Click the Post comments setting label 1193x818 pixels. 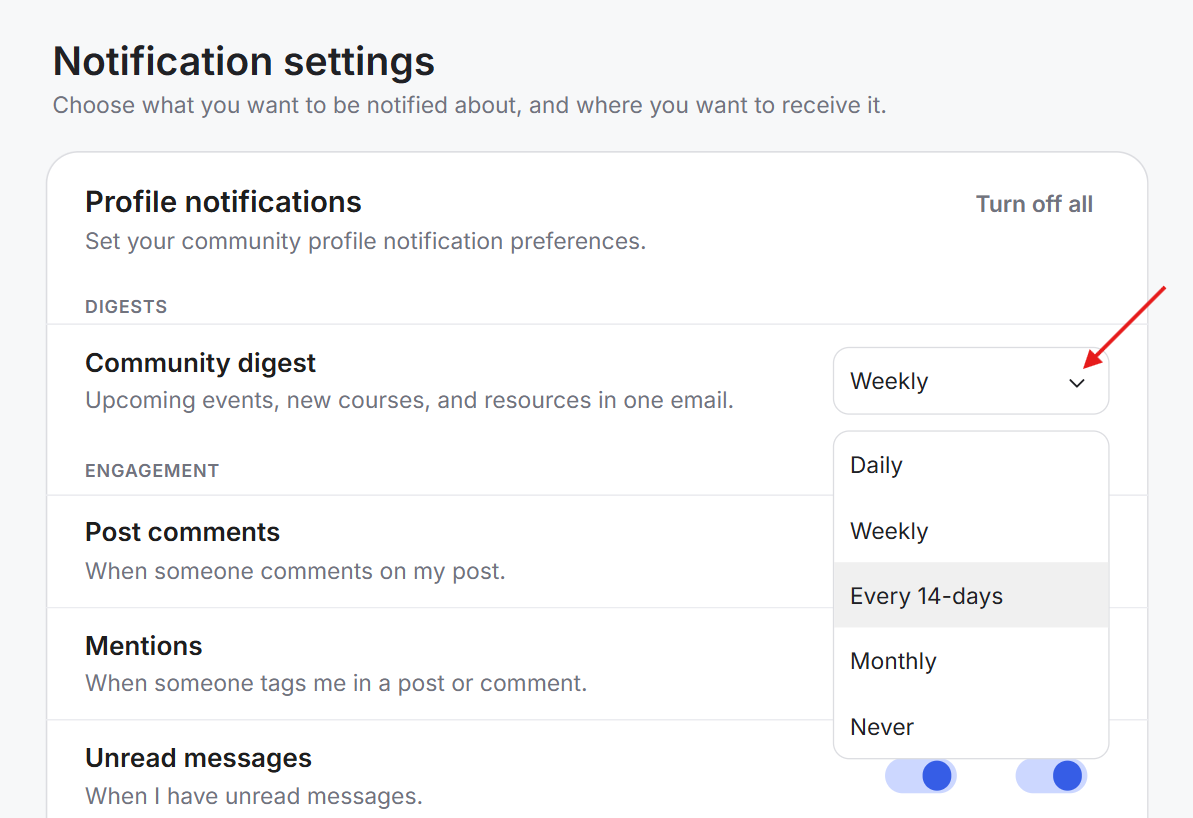coord(183,532)
